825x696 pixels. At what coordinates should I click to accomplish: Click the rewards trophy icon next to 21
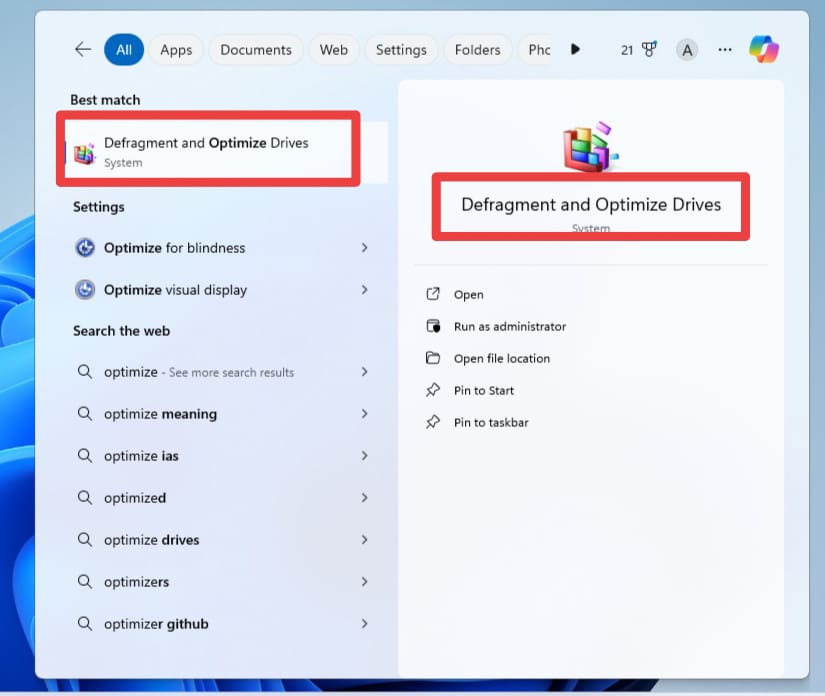click(649, 49)
